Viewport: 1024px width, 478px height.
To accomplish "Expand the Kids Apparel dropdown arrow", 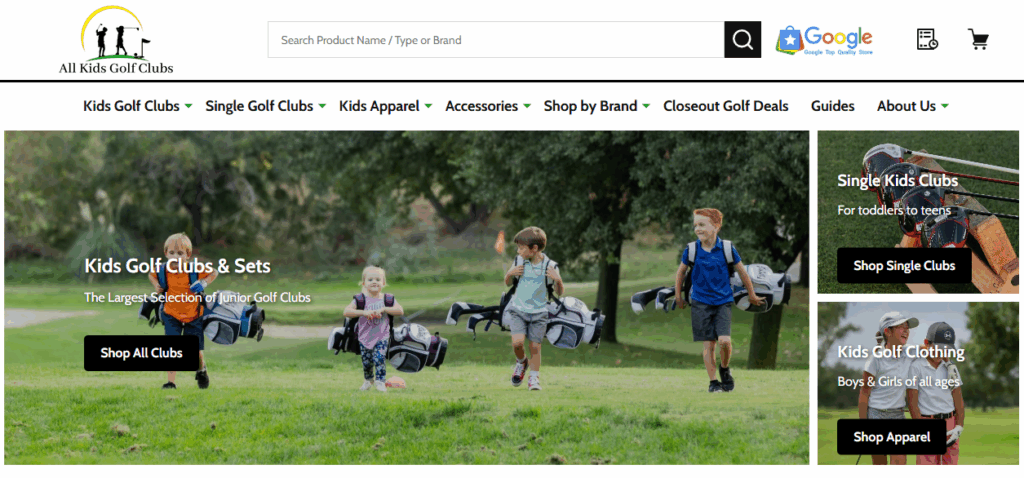I will click(428, 106).
